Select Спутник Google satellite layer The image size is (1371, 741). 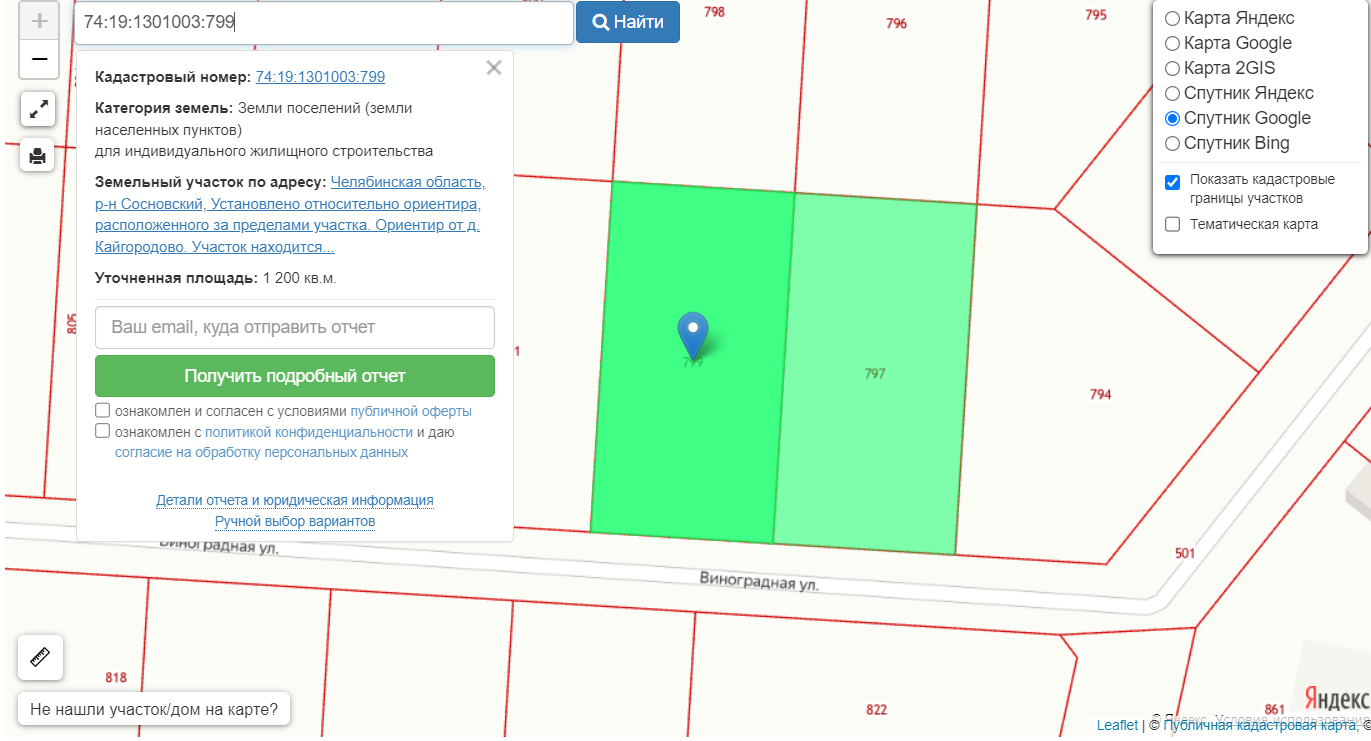pos(1172,118)
